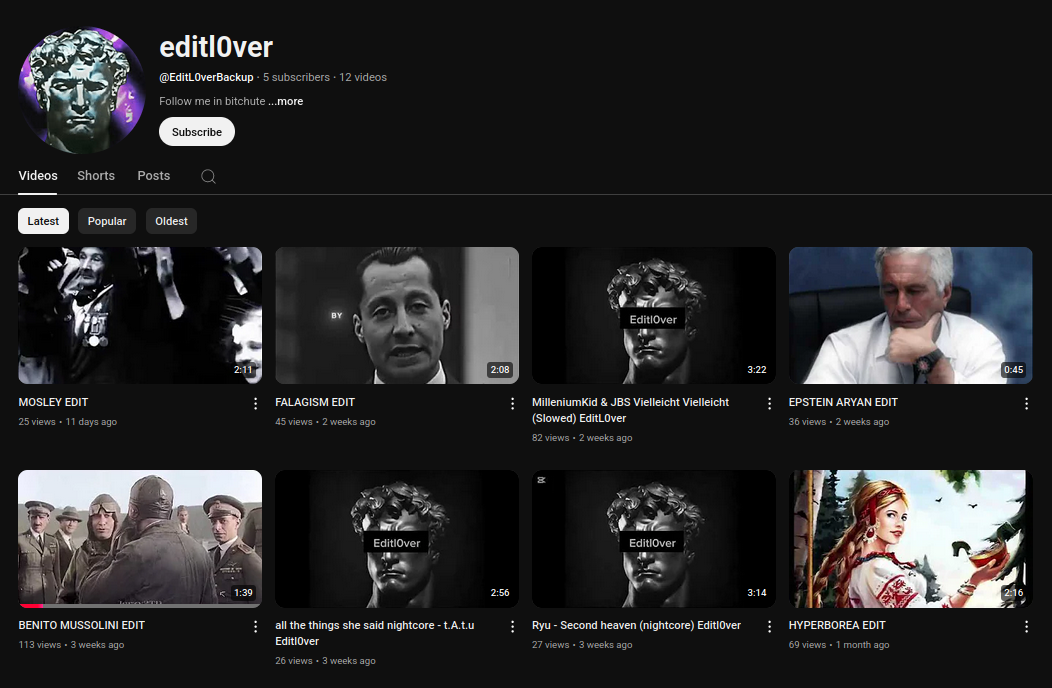The height and width of the screenshot is (688, 1052).
Task: Open Ryu - Second heaven (nightcore) title
Action: coord(636,625)
